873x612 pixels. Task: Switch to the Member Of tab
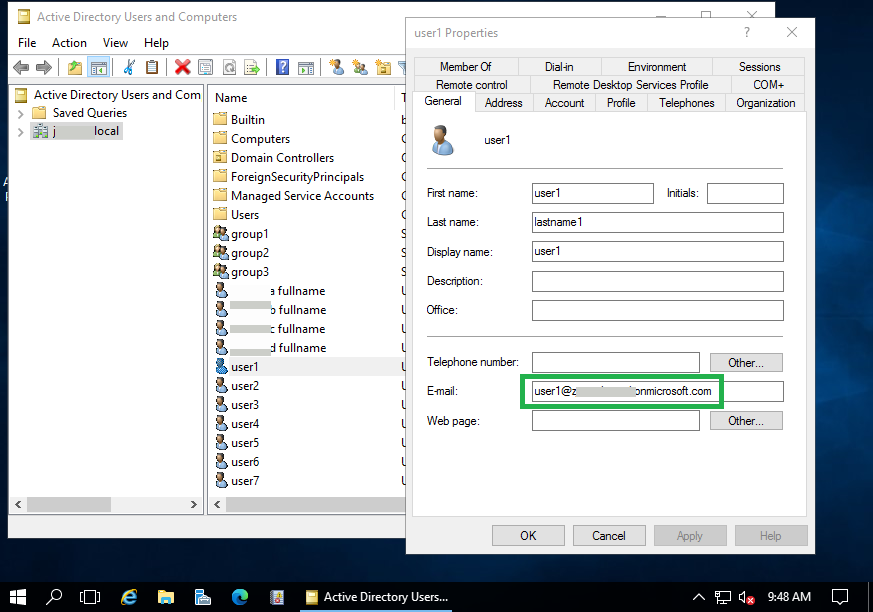[x=465, y=67]
